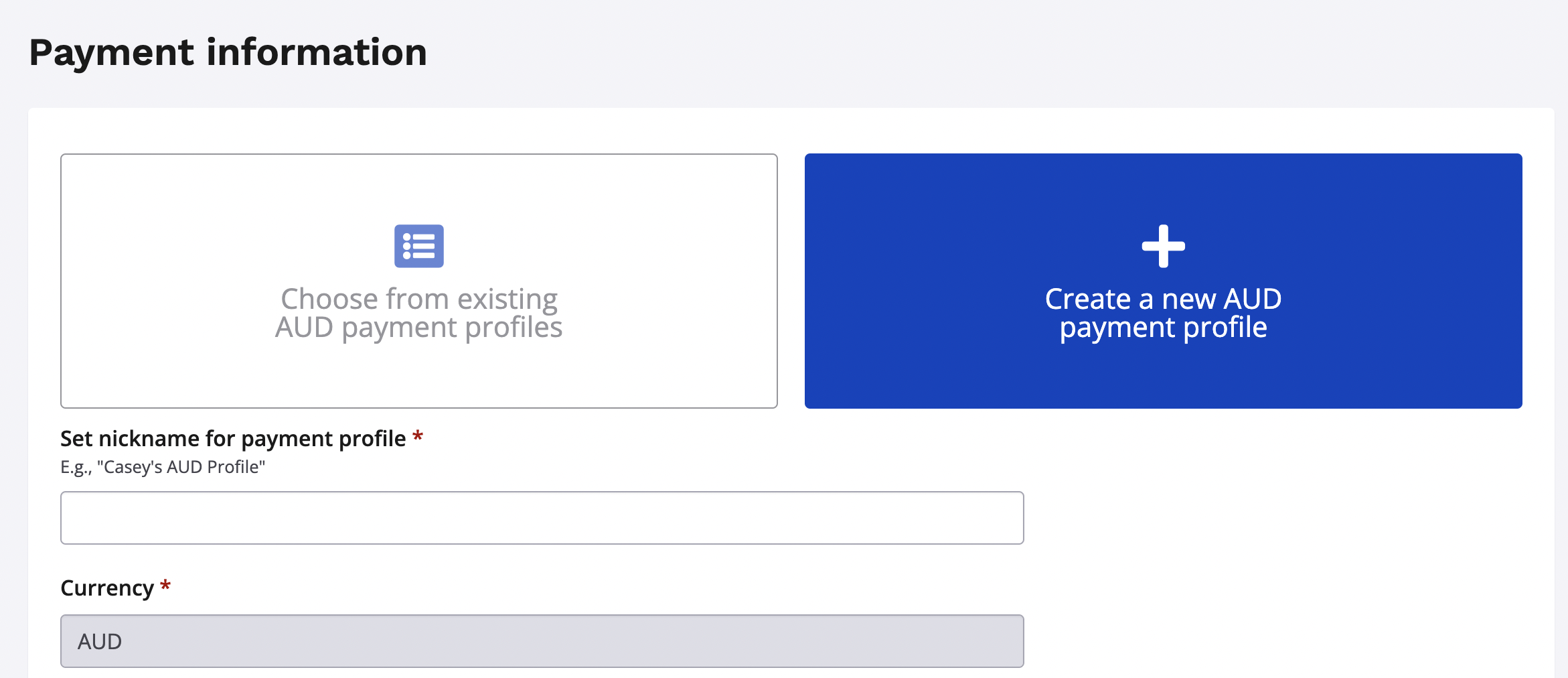1568x678 pixels.
Task: Click empty blue area above the plus icon
Action: tap(1163, 188)
